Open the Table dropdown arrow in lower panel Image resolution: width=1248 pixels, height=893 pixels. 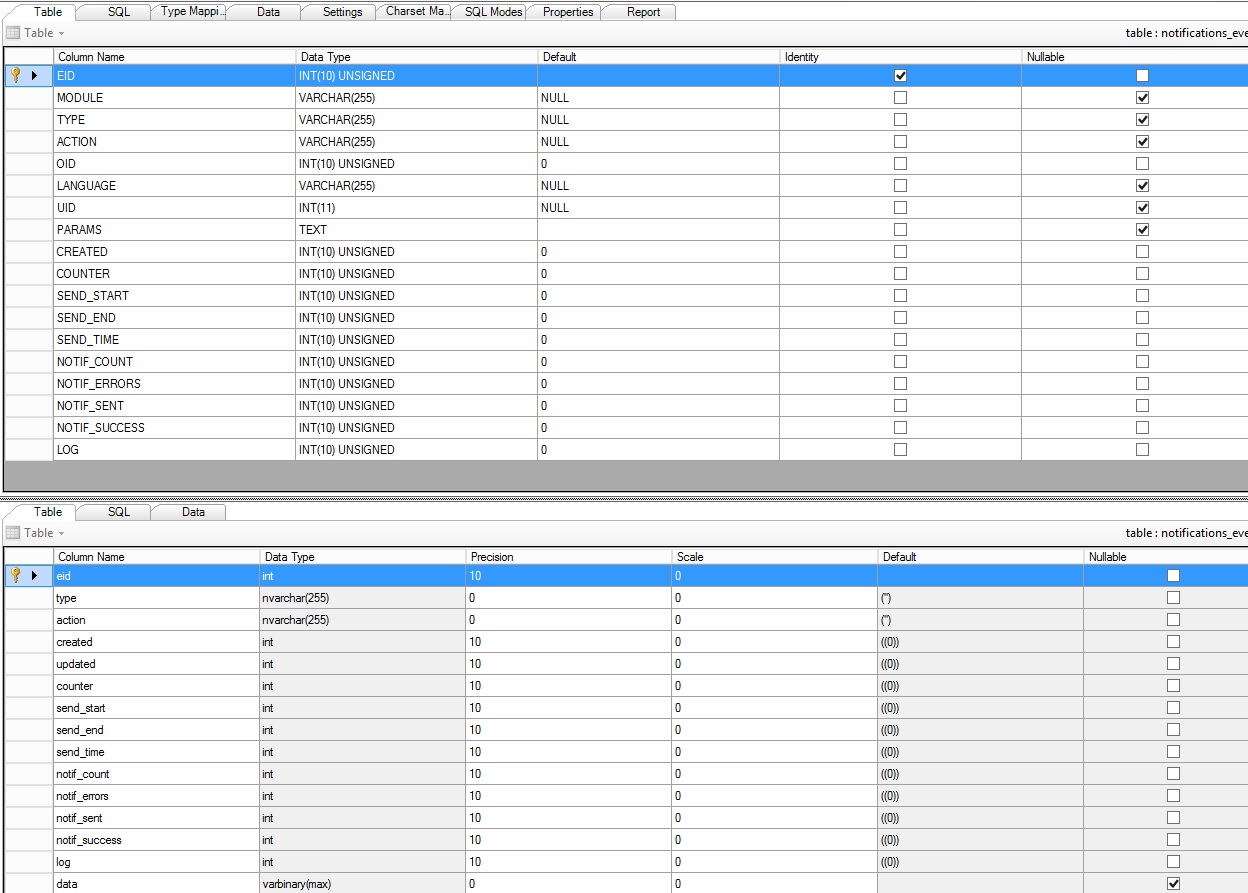tap(62, 533)
